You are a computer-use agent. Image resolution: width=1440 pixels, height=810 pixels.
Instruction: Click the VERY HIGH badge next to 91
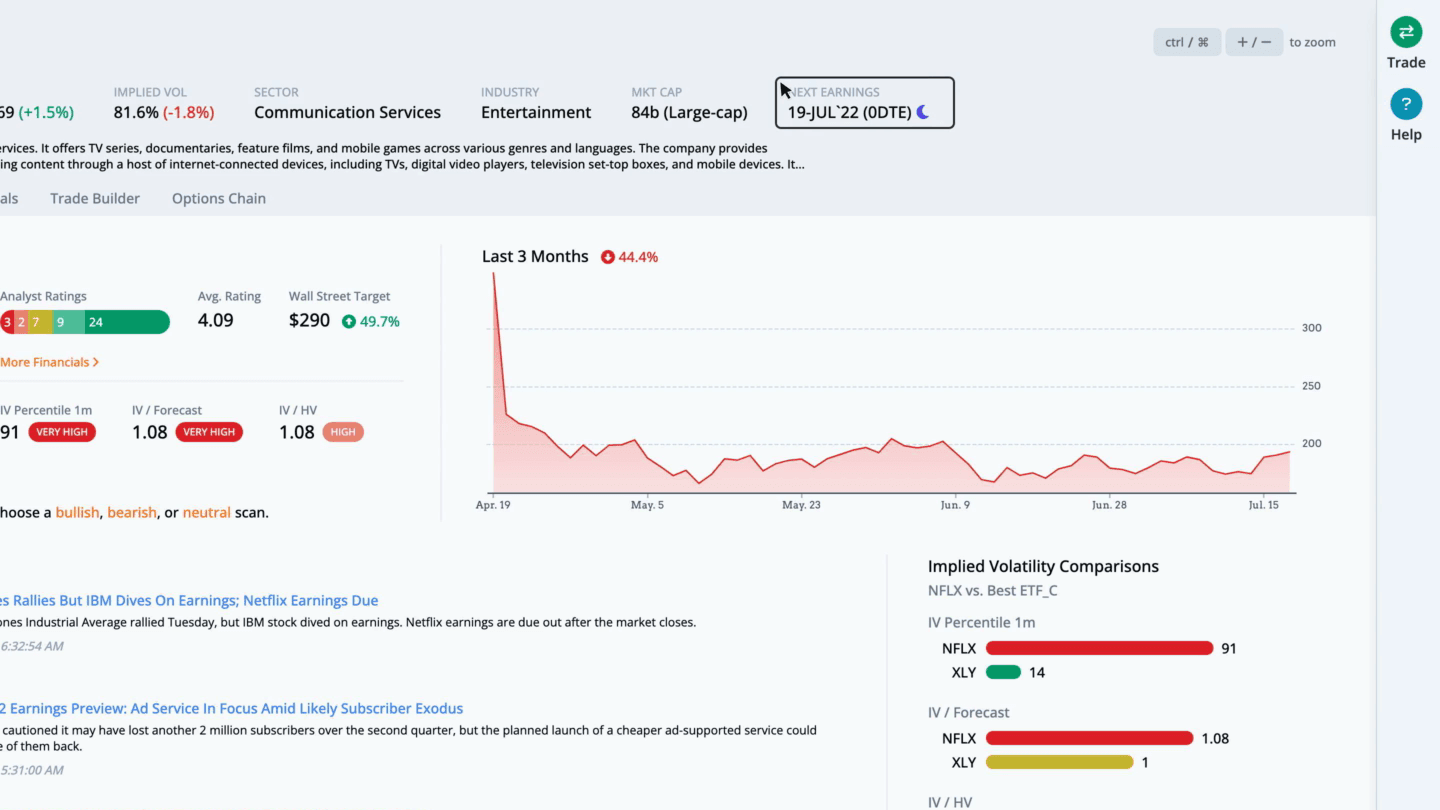(x=62, y=432)
